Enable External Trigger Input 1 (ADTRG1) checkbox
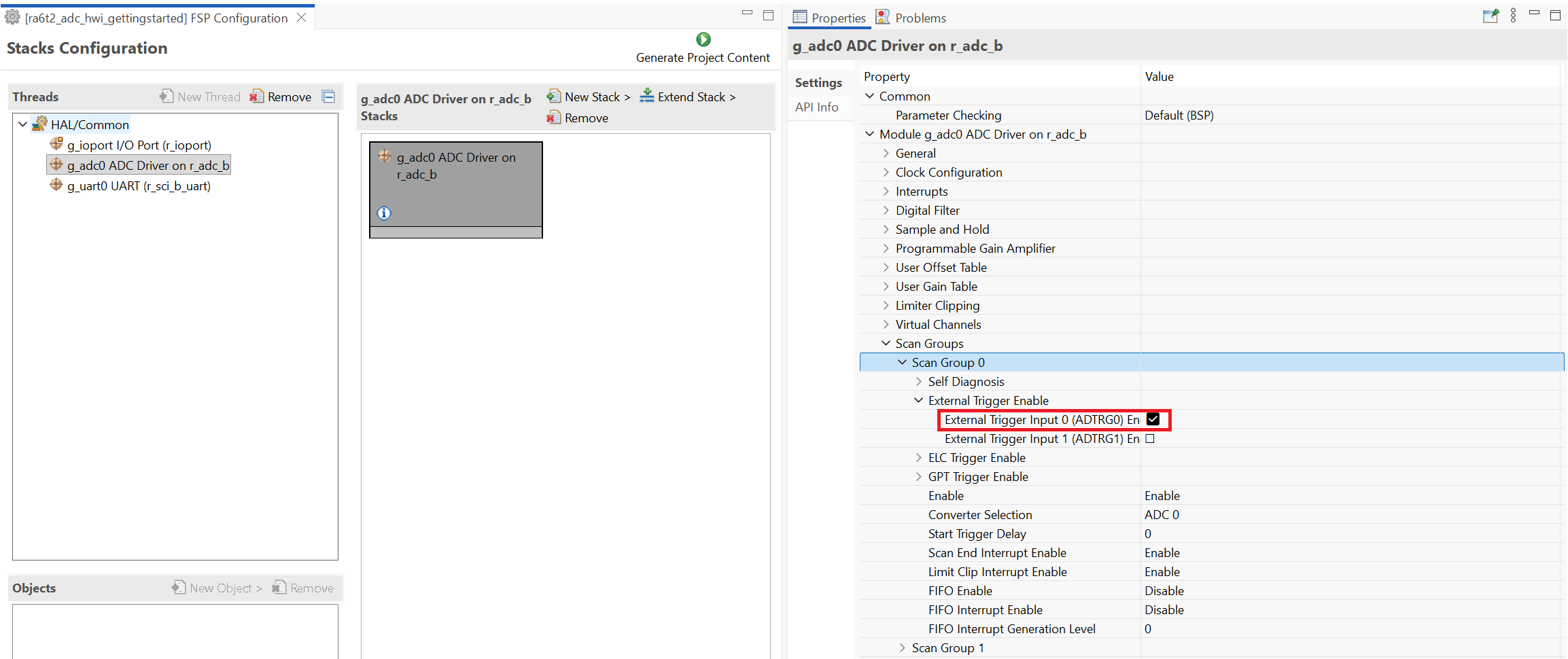Viewport: 1568px width, 659px height. pyautogui.click(x=1150, y=439)
